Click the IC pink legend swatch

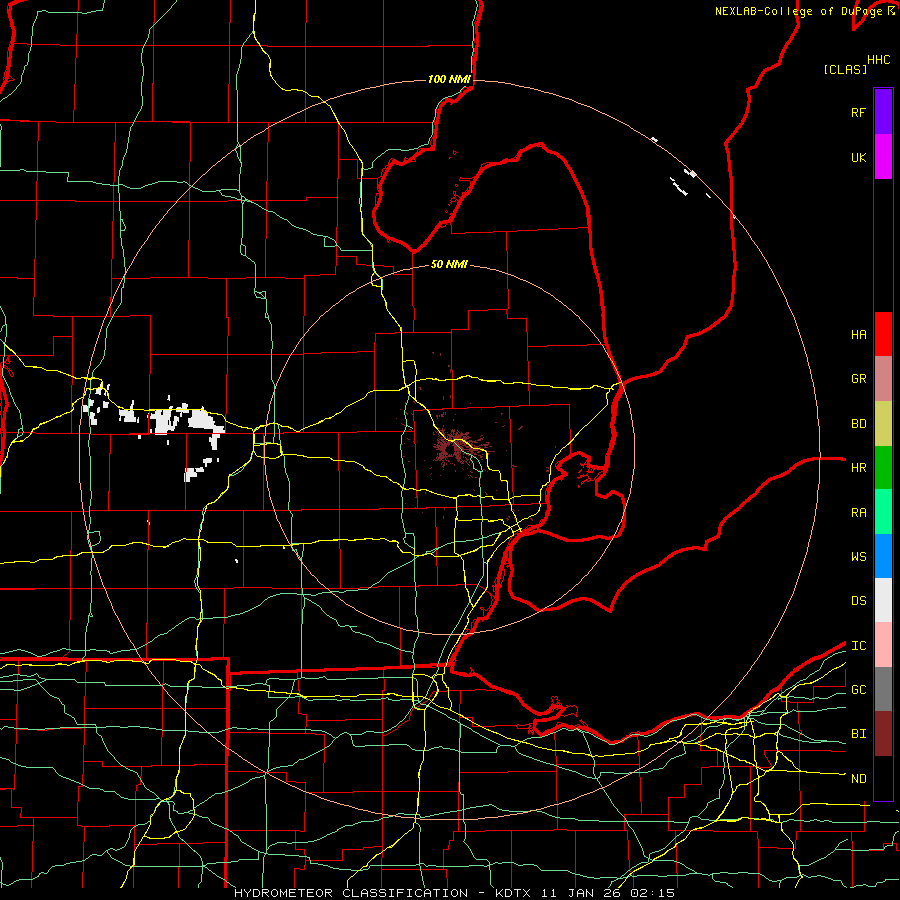click(x=883, y=645)
